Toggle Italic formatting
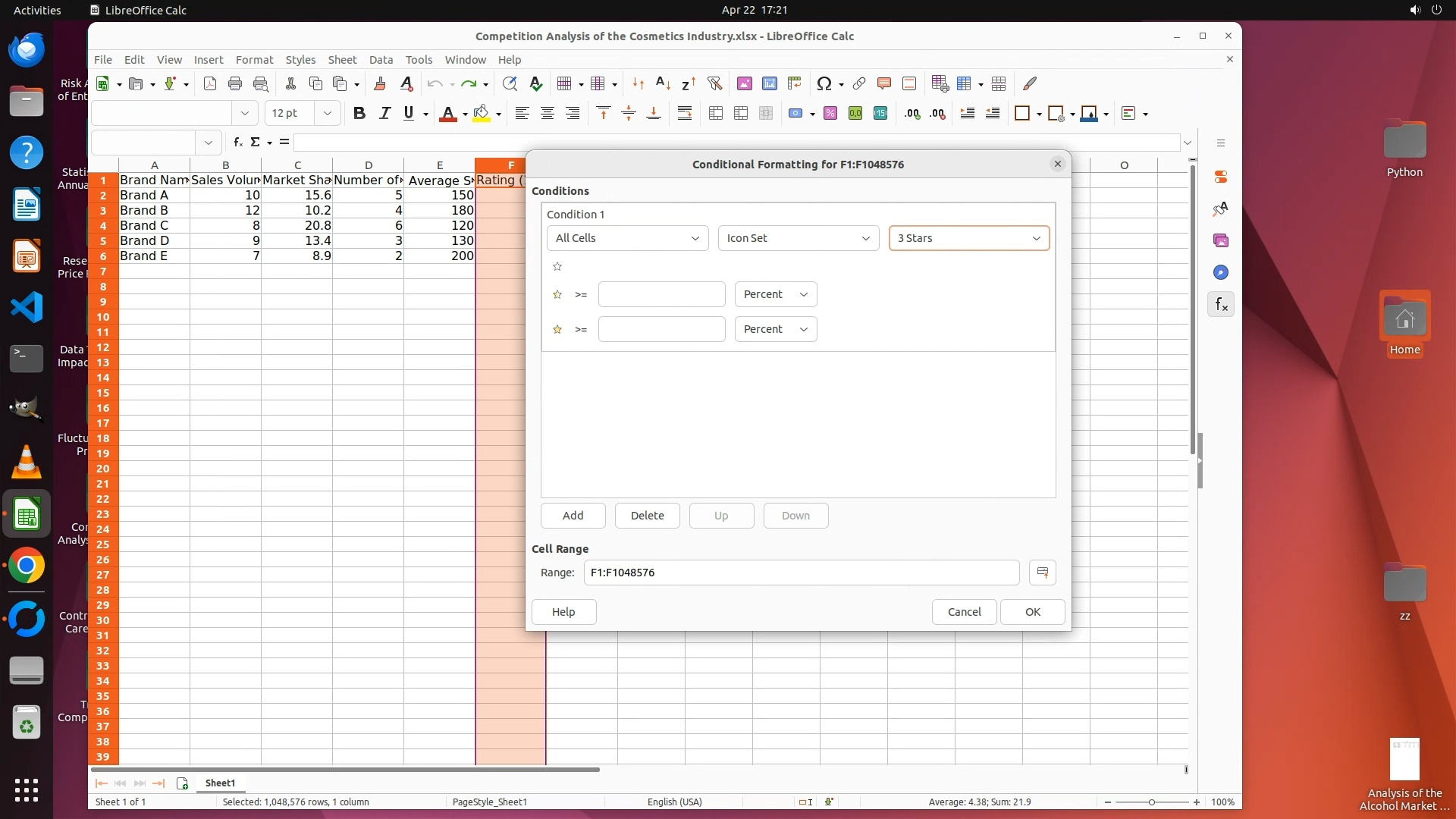Screen dimensions: 1456x819 384,114
